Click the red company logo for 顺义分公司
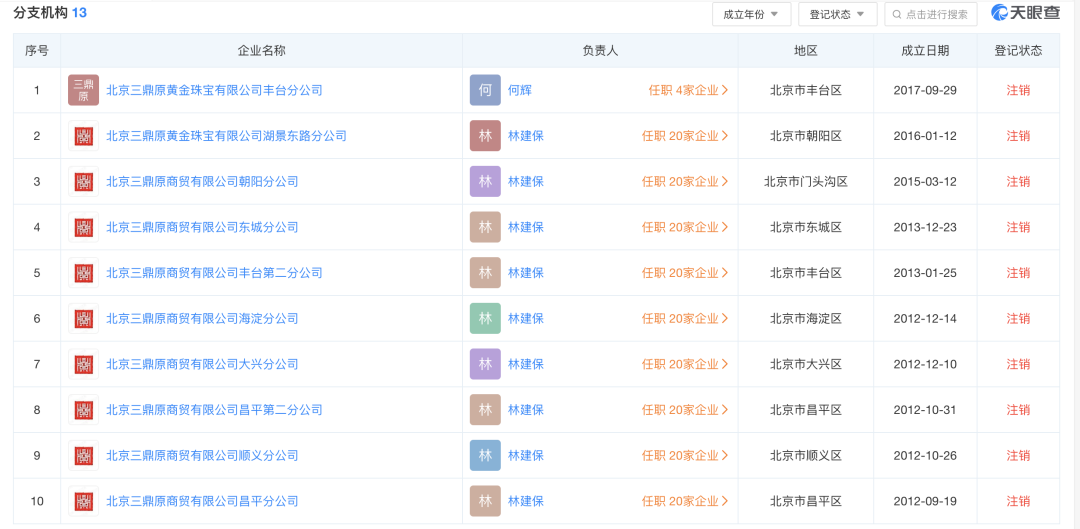 83,455
